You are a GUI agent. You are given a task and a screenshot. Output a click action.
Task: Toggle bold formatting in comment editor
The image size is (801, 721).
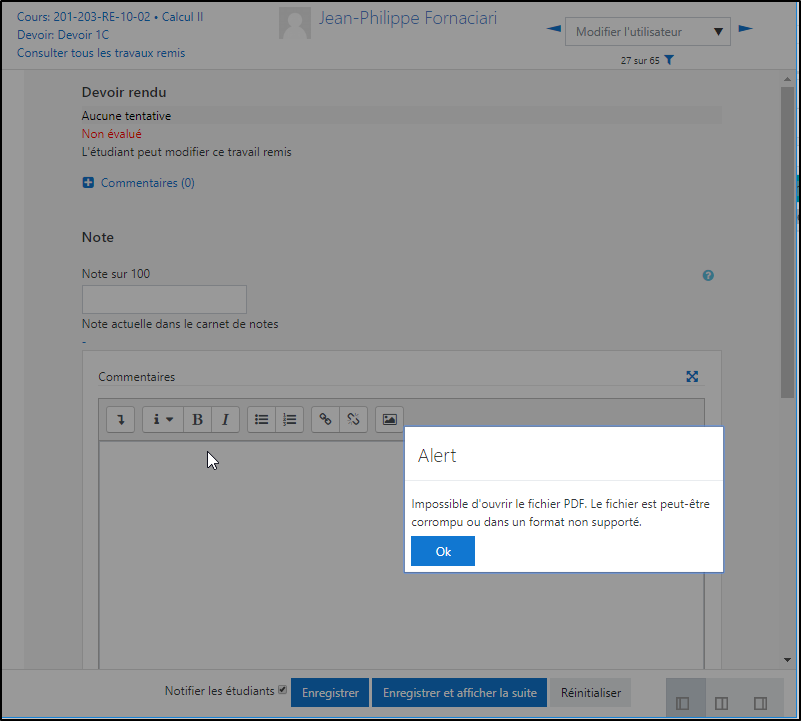point(197,420)
